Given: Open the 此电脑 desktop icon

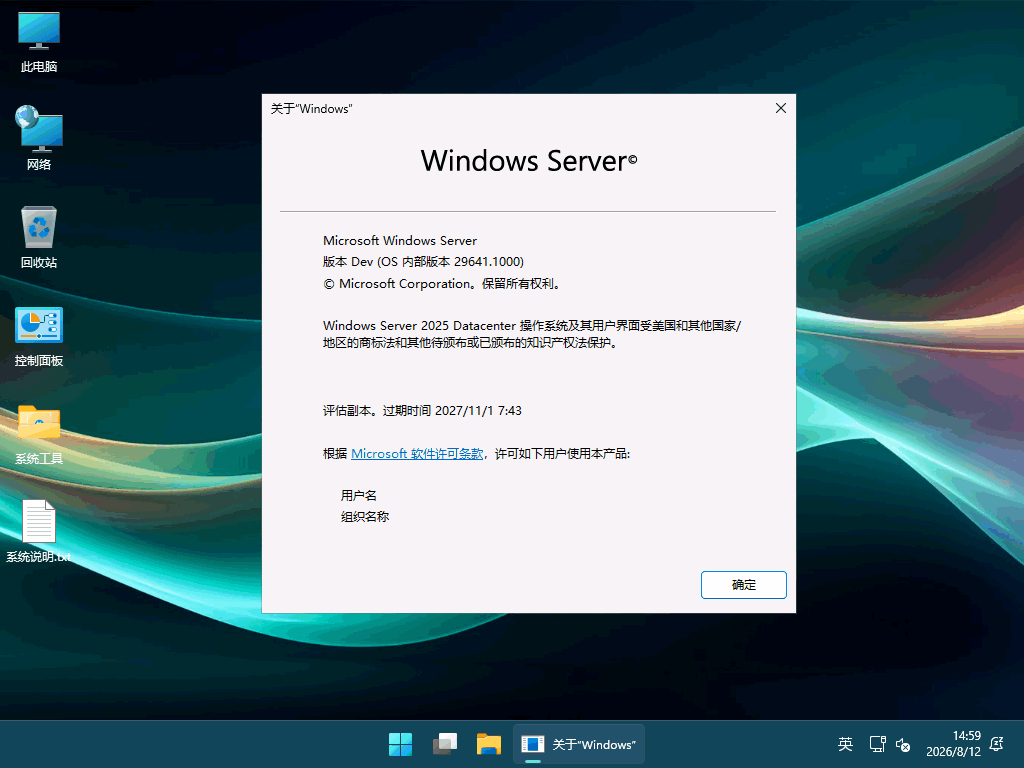Looking at the screenshot, I should (39, 42).
